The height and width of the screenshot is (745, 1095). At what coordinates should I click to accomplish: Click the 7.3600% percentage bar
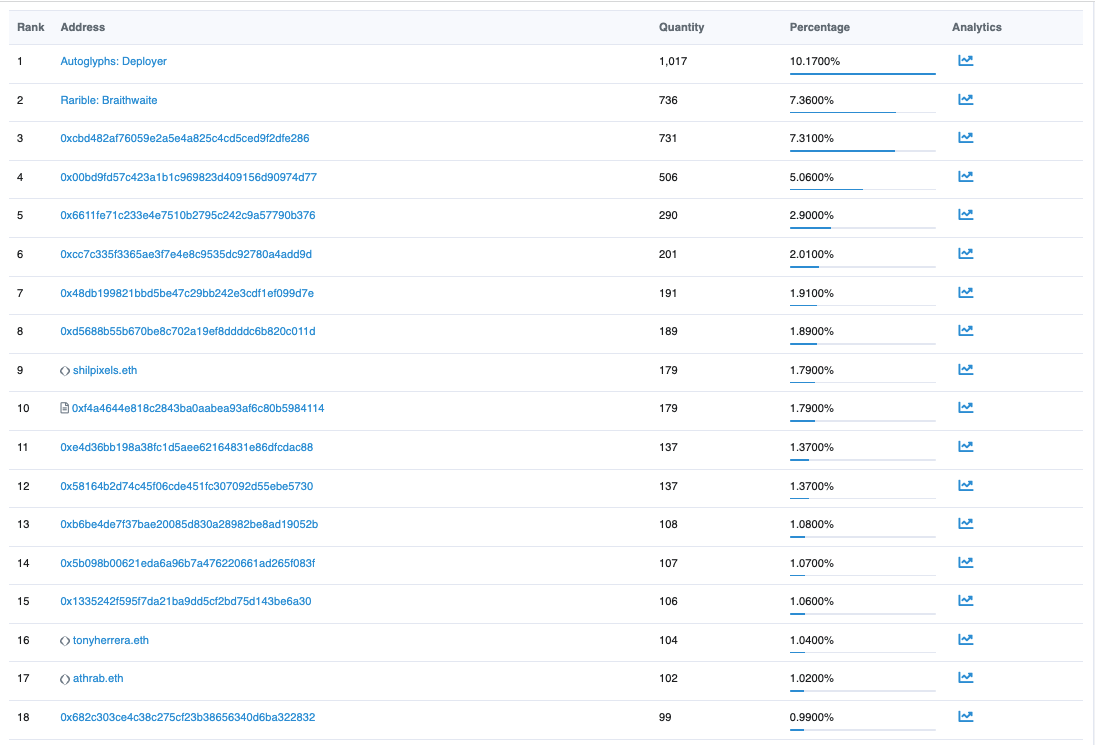pos(862,112)
